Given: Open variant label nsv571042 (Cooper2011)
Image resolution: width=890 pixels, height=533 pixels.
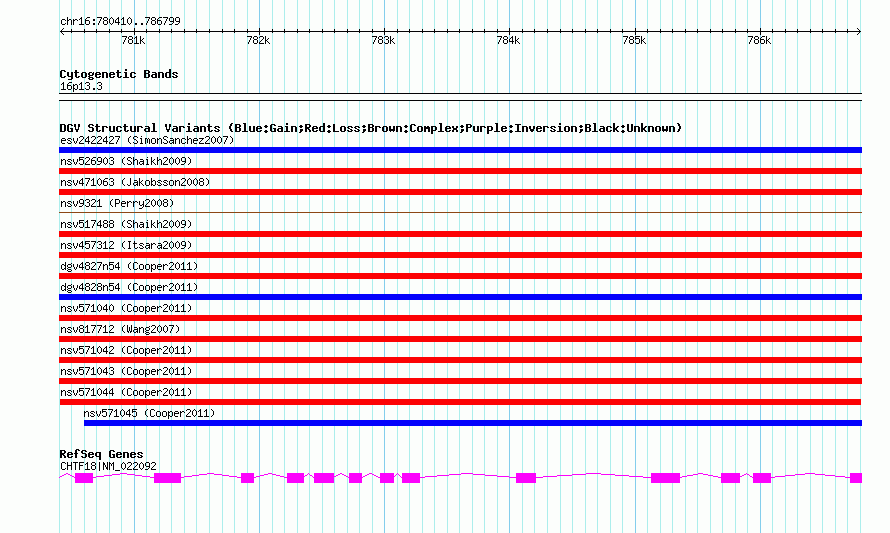Looking at the screenshot, I should coord(126,350).
